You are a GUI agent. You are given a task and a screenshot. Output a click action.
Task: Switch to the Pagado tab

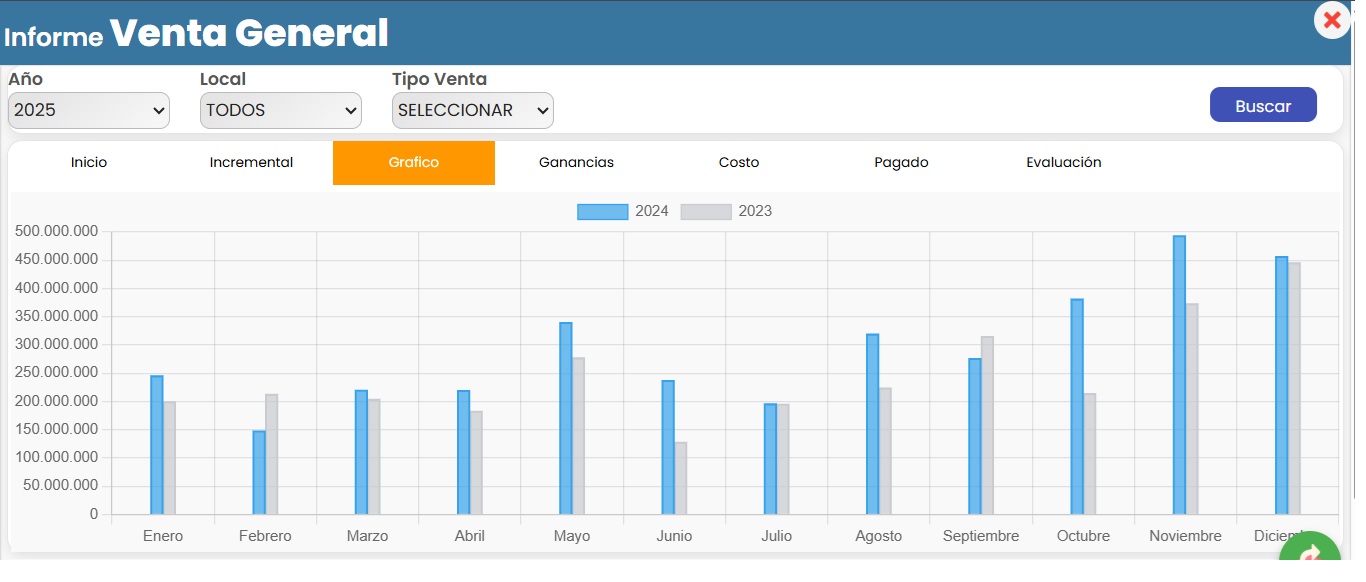coord(901,162)
